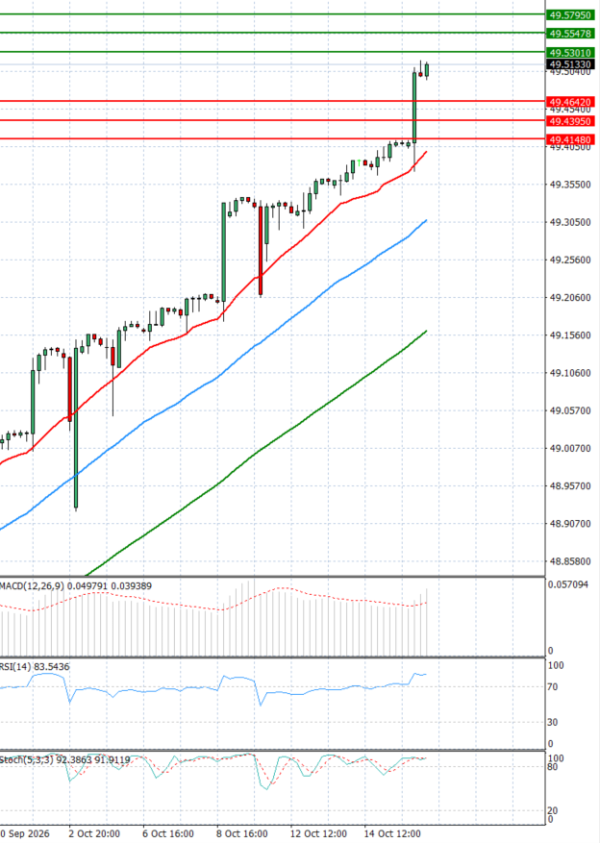This screenshot has height=843, width=600.
Task: Click the 49.00700 price axis value
Action: pos(570,448)
